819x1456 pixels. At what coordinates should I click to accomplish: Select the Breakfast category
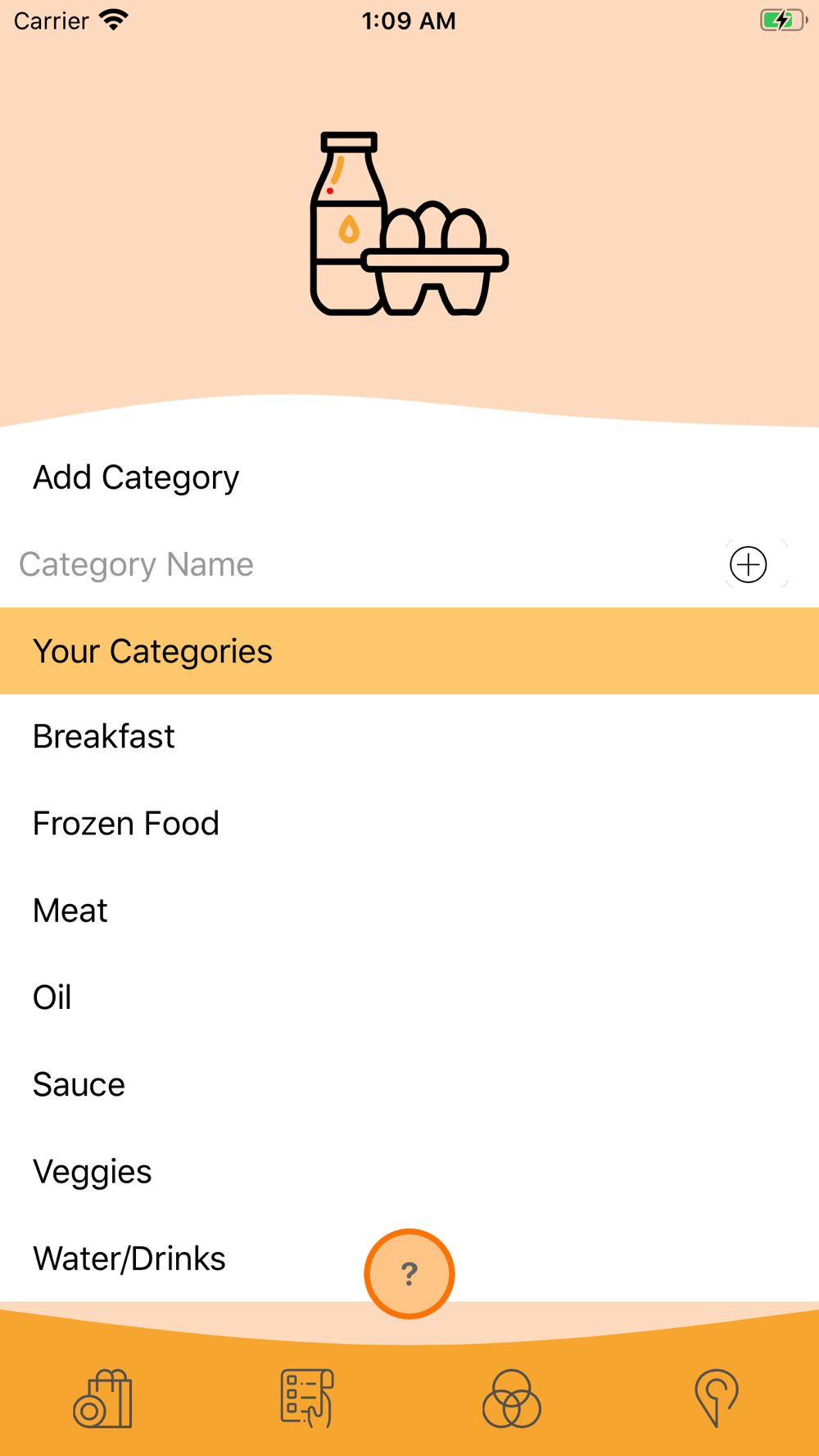coord(409,737)
